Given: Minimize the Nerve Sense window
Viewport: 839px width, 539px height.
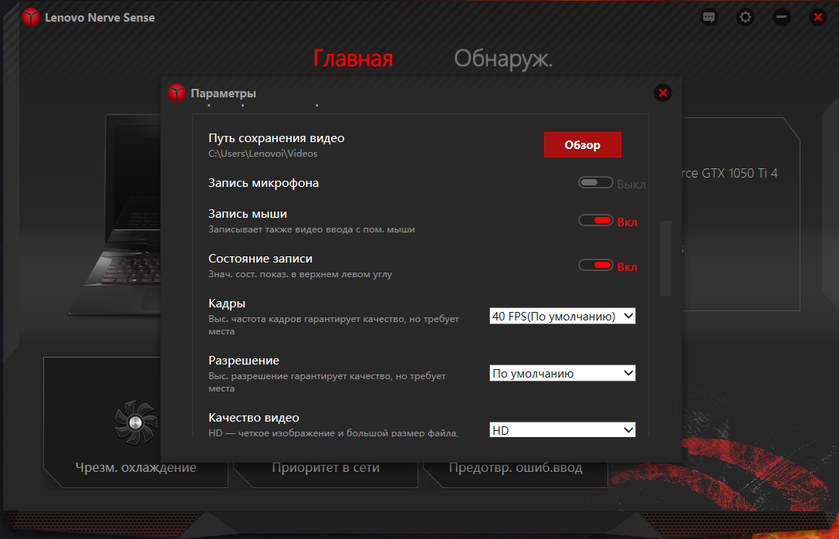Looking at the screenshot, I should [781, 17].
